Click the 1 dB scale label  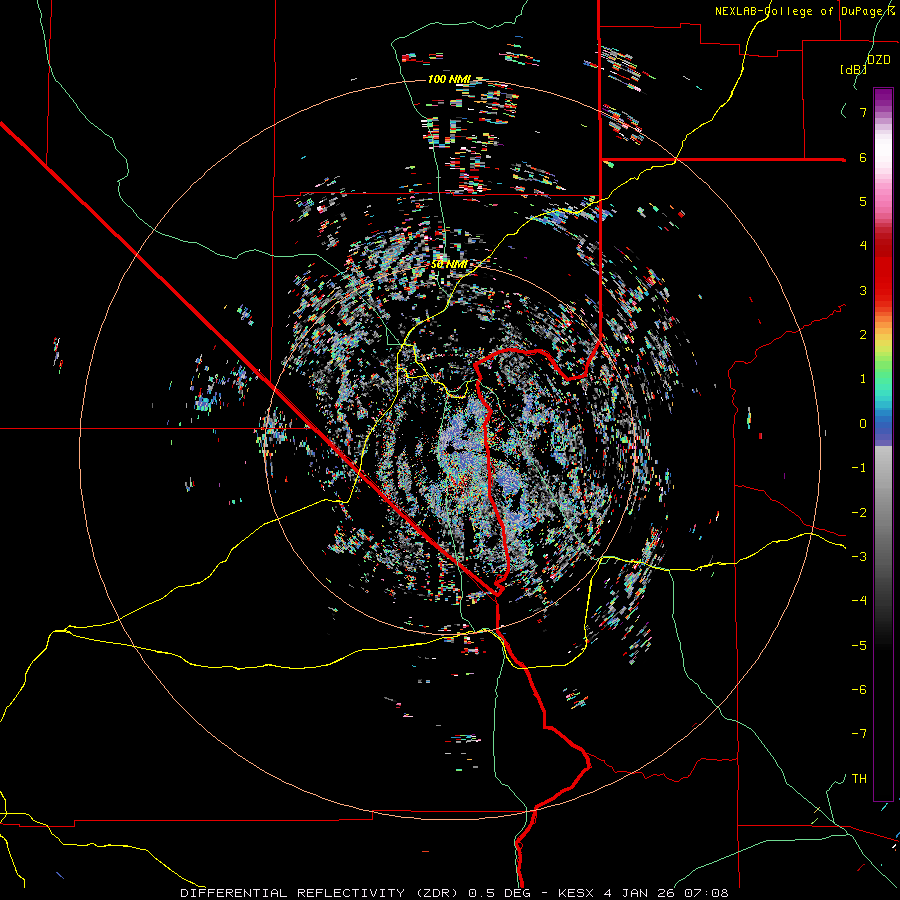click(x=863, y=379)
